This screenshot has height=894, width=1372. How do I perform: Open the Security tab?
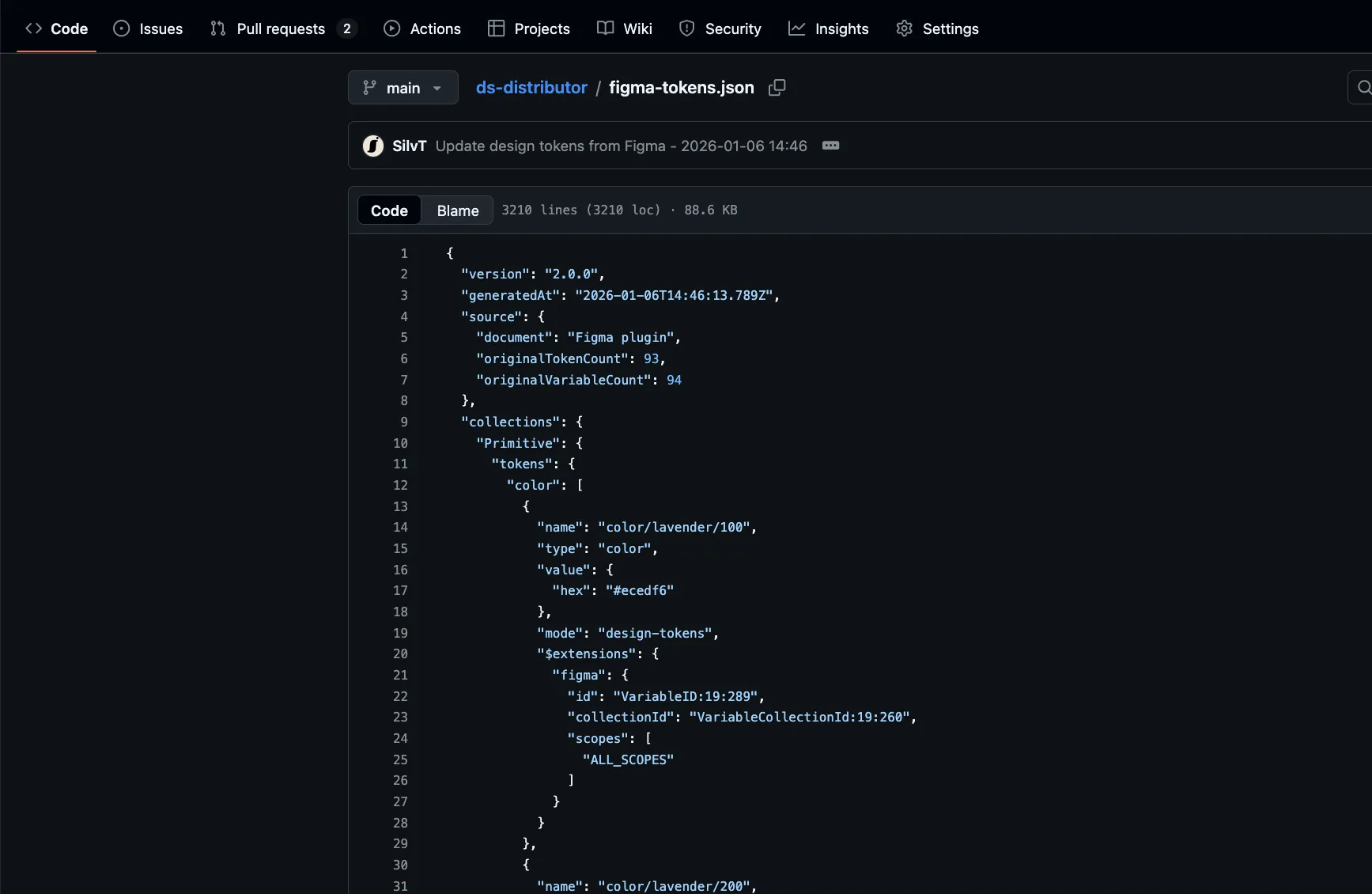pyautogui.click(x=720, y=28)
